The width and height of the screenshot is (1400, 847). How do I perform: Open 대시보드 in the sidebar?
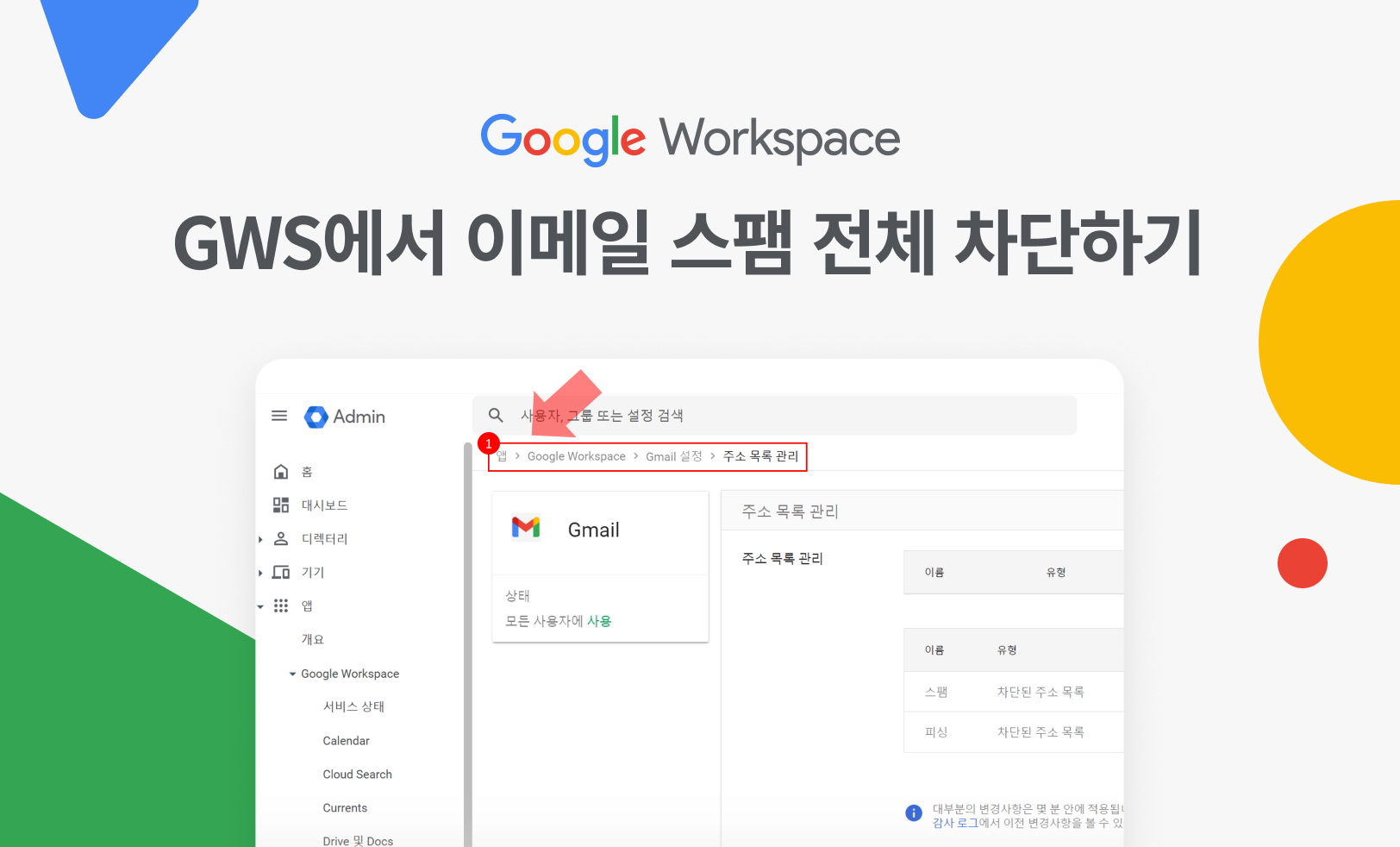[x=324, y=505]
